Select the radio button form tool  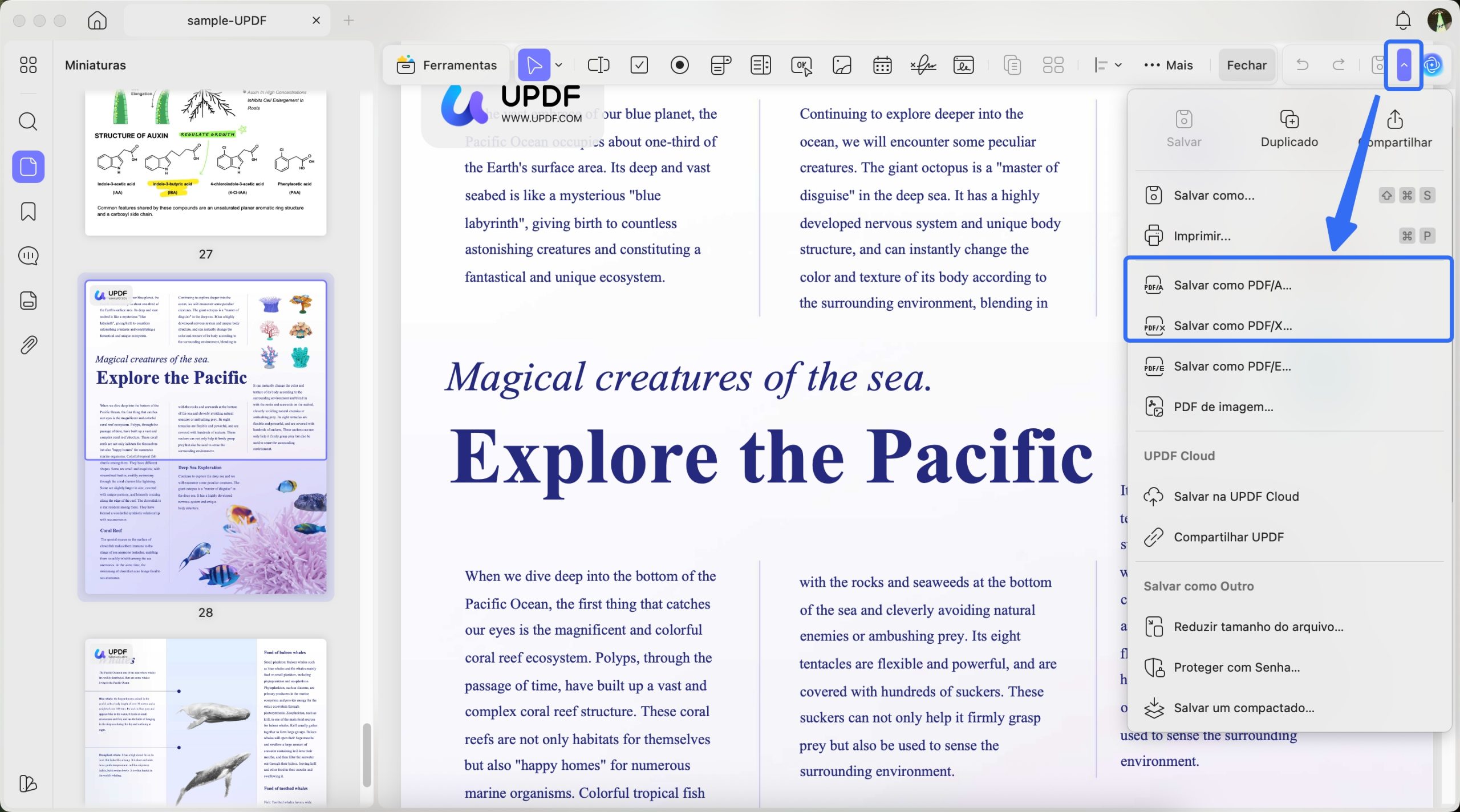point(679,64)
